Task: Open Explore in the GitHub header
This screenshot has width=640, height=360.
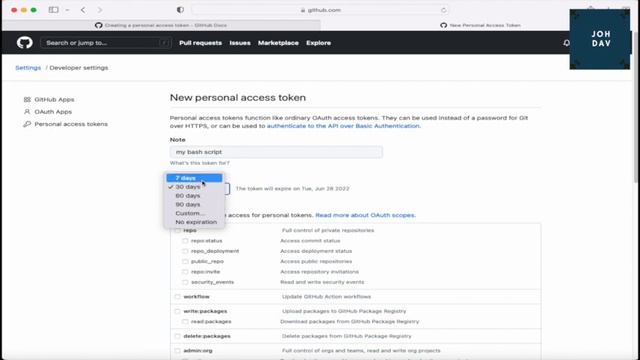Action: 318,43
